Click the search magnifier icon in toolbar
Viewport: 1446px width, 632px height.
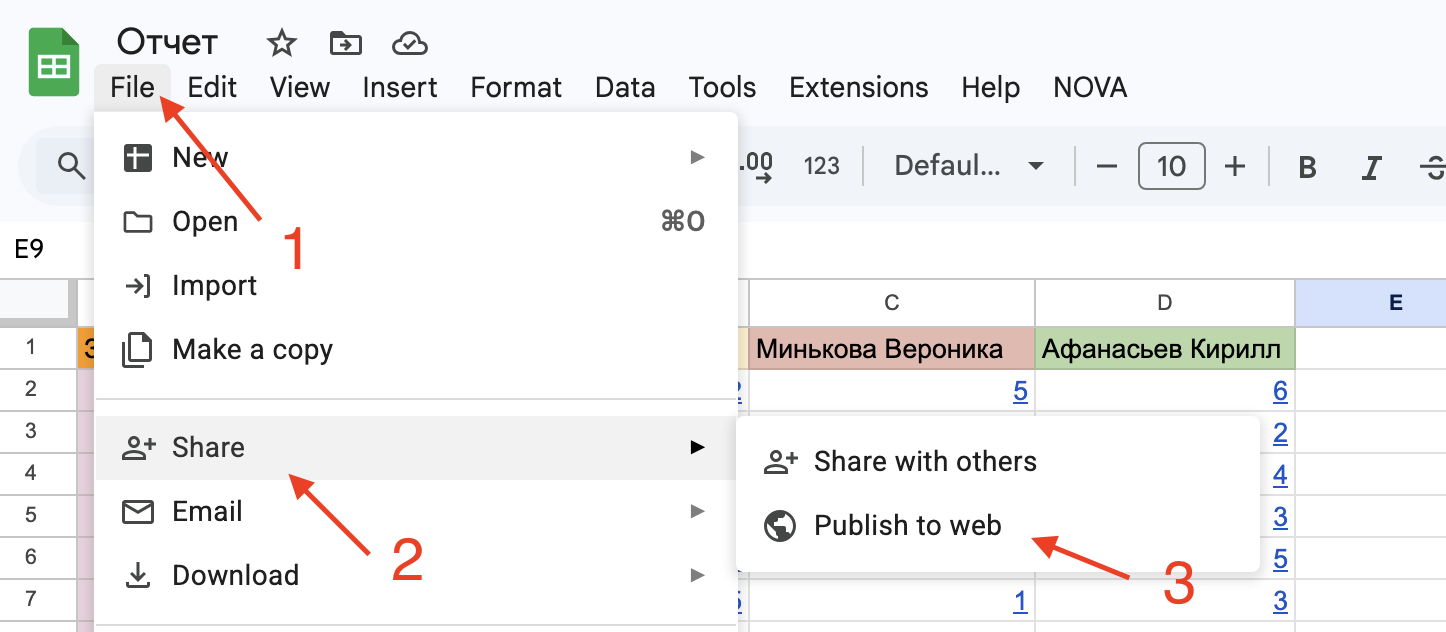[71, 166]
